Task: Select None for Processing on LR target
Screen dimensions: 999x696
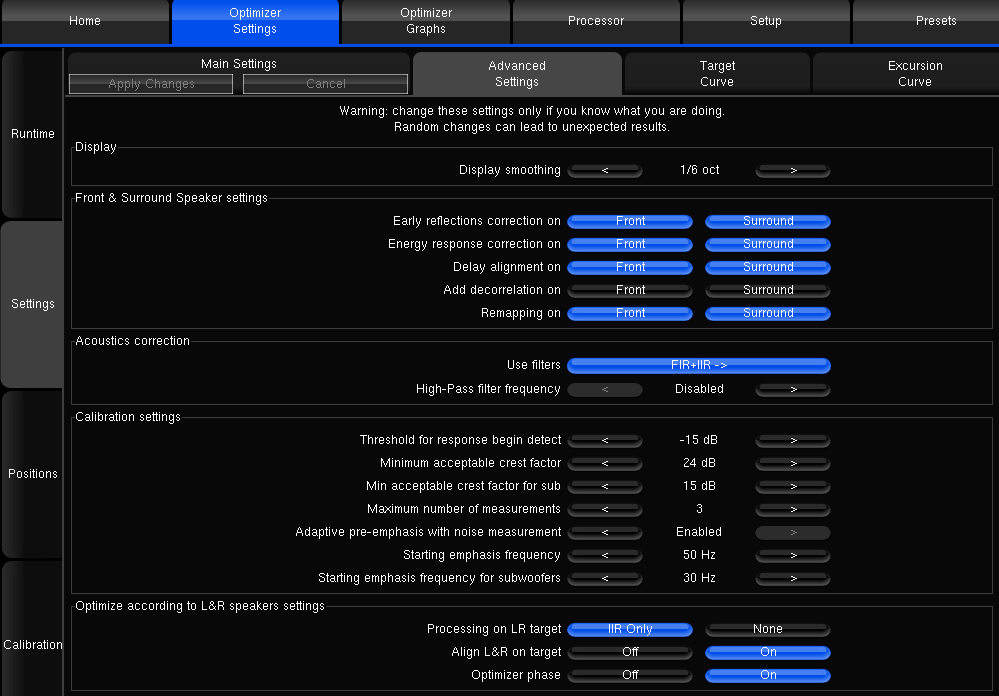Action: [x=768, y=630]
